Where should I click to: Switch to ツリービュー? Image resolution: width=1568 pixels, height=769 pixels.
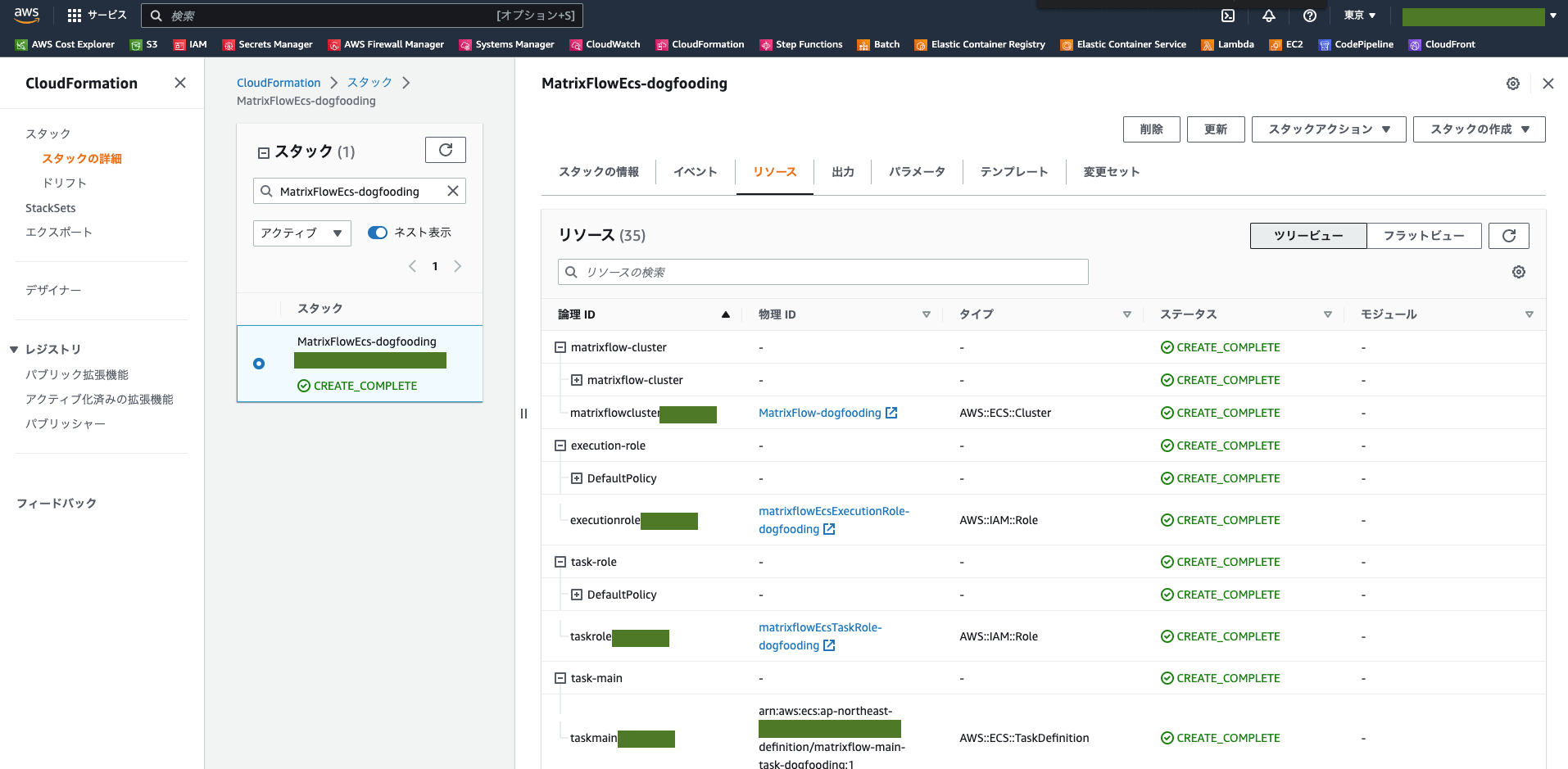point(1308,236)
